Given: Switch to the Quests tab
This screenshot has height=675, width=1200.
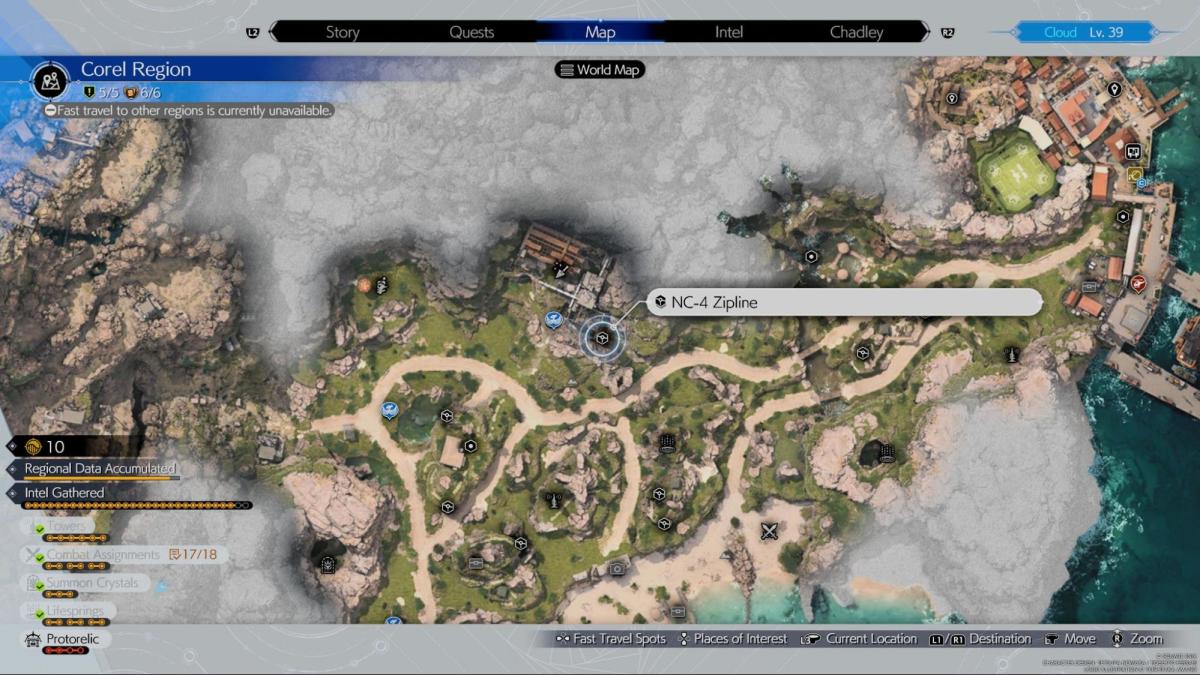Looking at the screenshot, I should pos(471,32).
